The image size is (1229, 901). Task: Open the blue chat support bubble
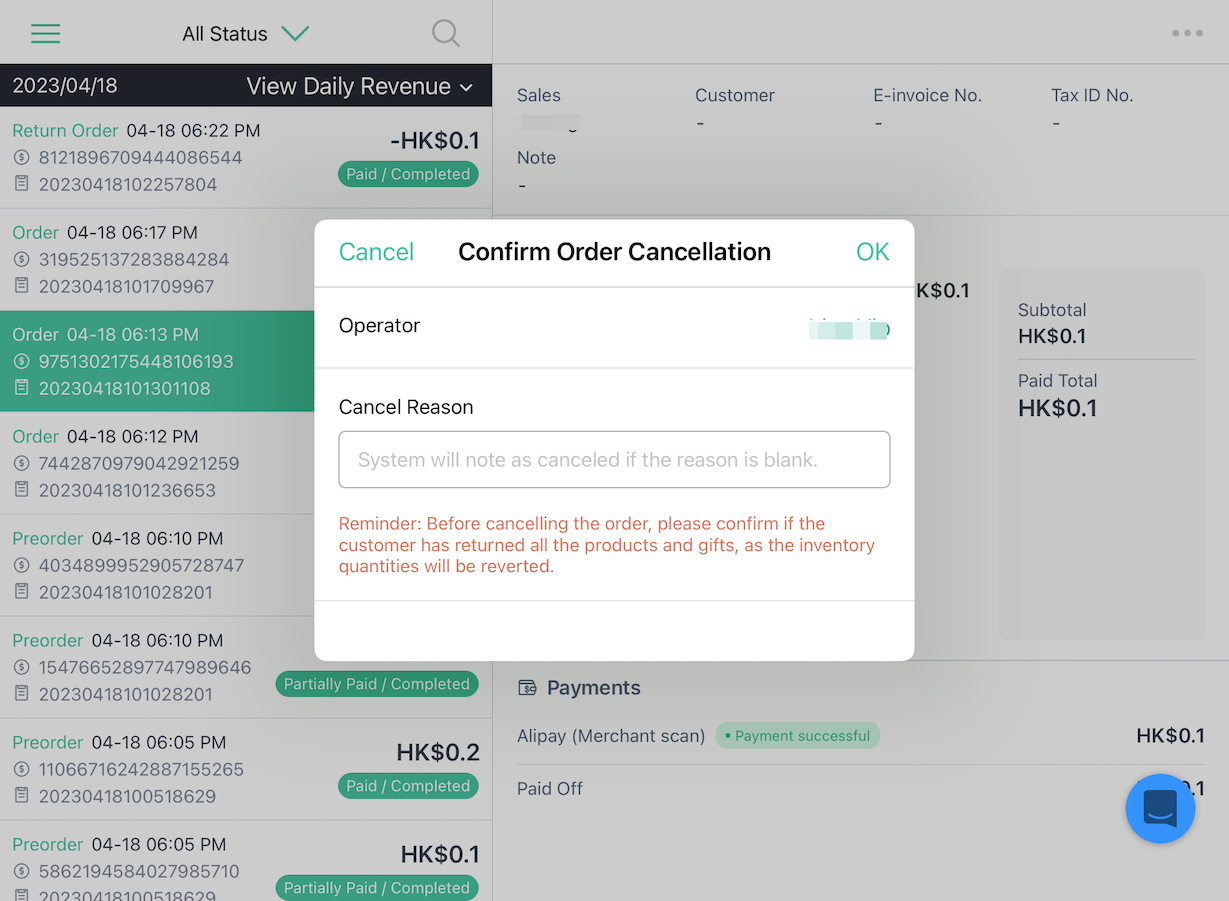point(1160,808)
